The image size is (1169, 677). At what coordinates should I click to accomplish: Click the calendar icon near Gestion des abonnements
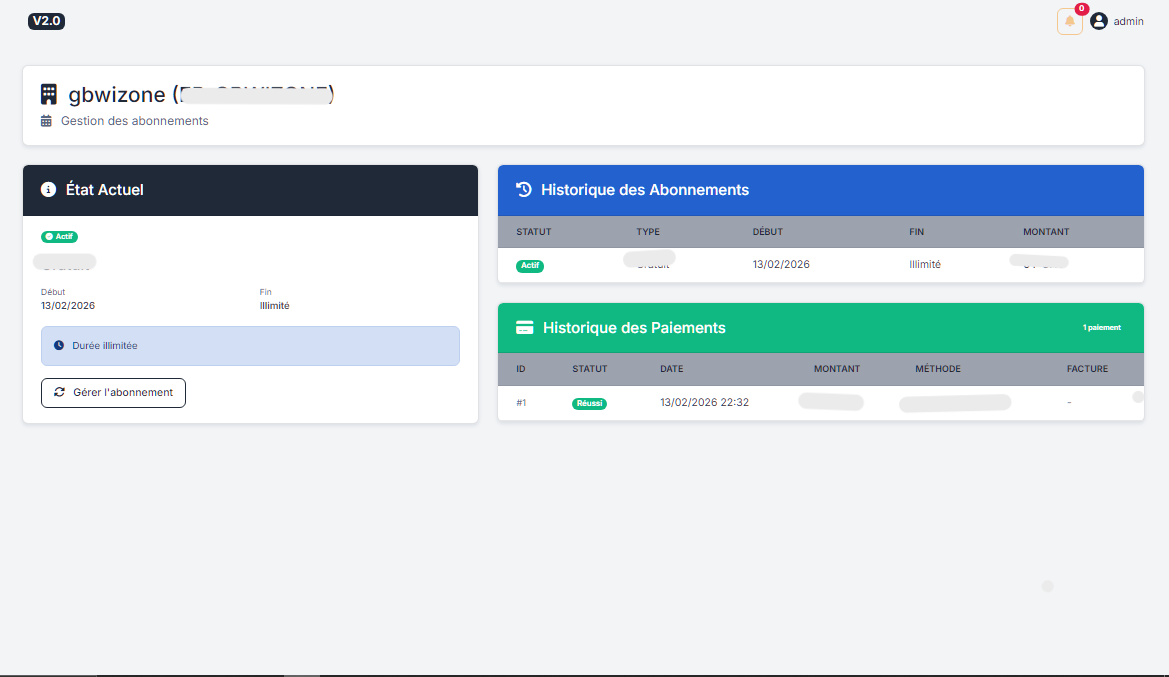click(x=46, y=121)
